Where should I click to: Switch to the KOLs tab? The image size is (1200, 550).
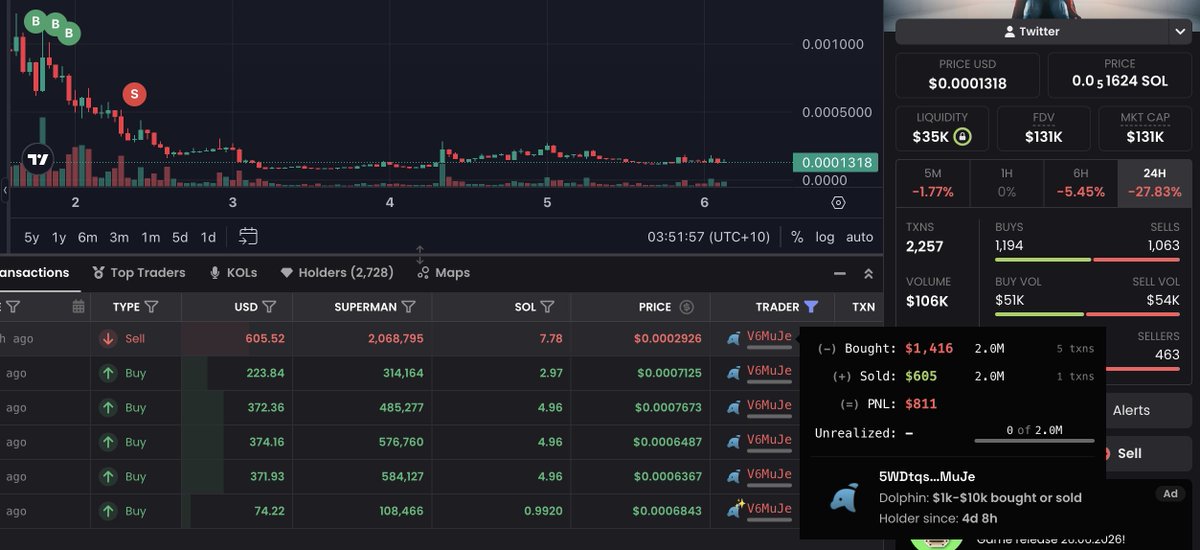pyautogui.click(x=232, y=272)
